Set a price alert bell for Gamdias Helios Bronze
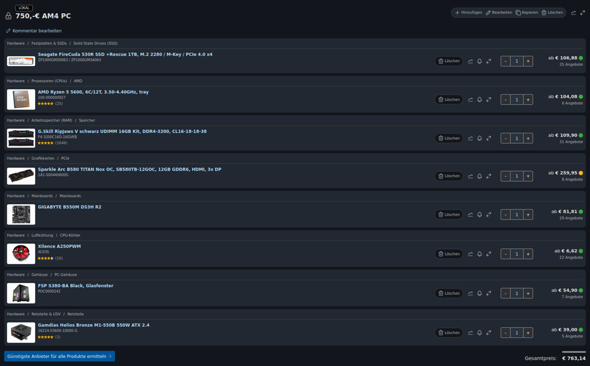This screenshot has width=590, height=366. click(479, 333)
